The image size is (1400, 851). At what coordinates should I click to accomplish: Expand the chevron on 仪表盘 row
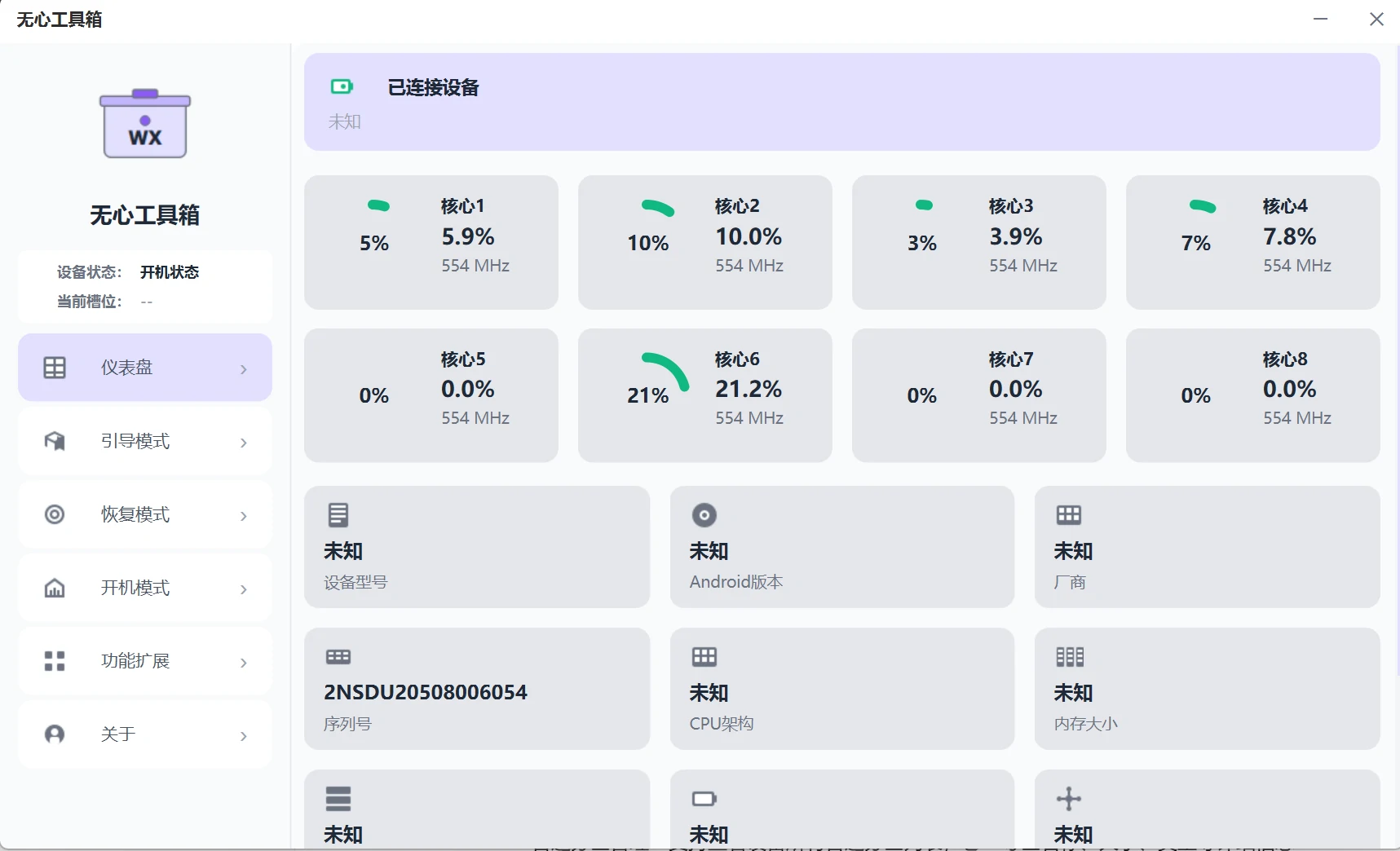244,369
